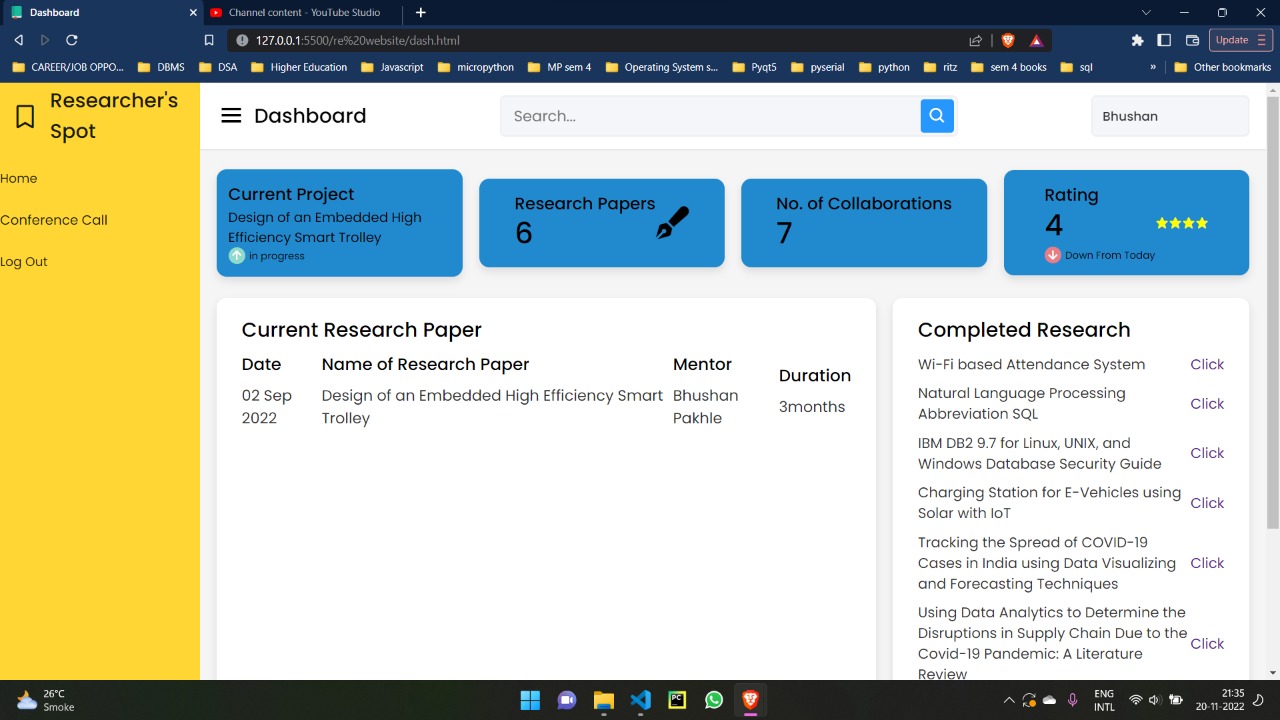Viewport: 1280px width, 720px height.
Task: Click the red down-arrow icon in Rating card
Action: click(1052, 255)
